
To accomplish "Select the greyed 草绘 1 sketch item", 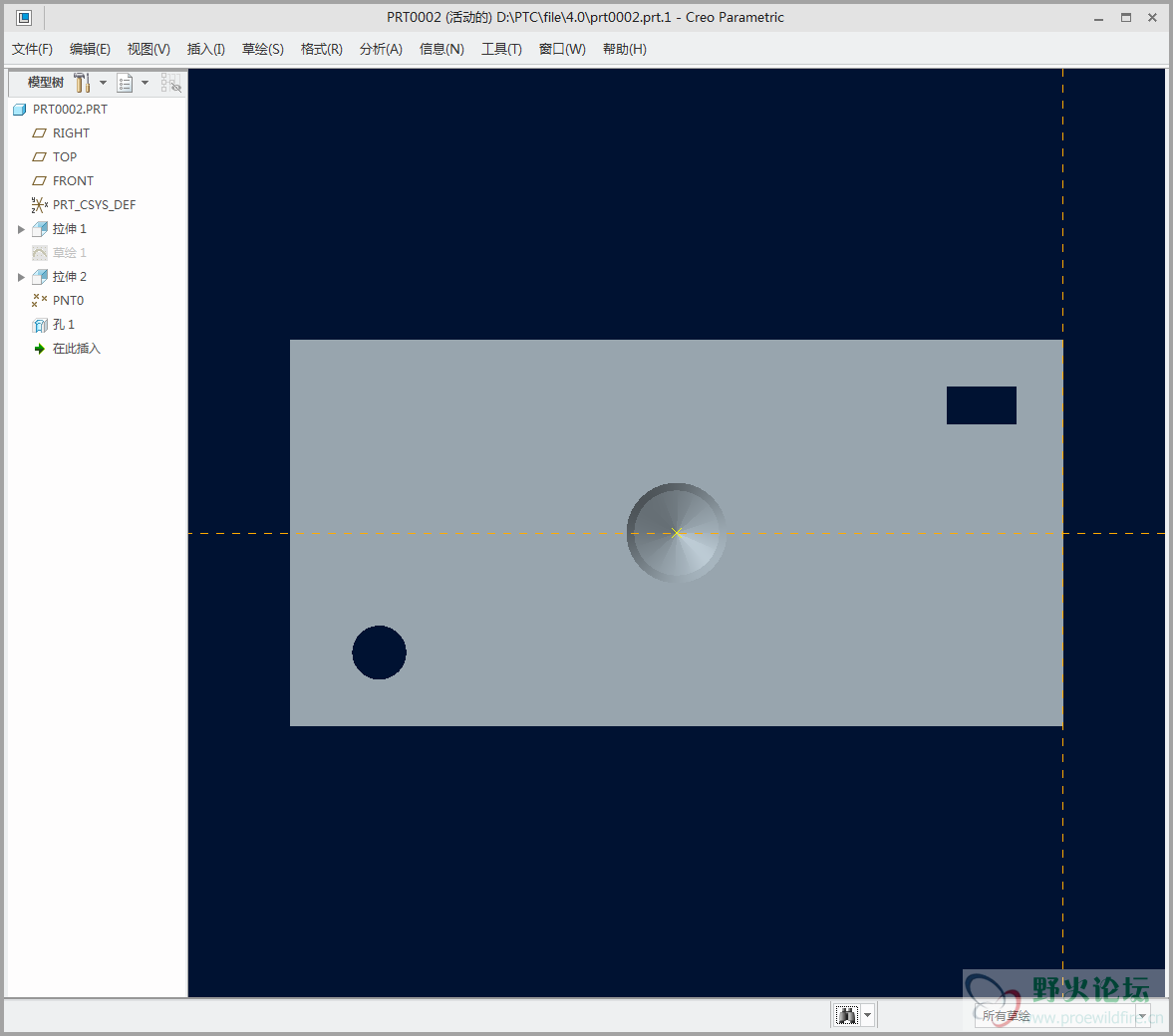I will (x=59, y=253).
